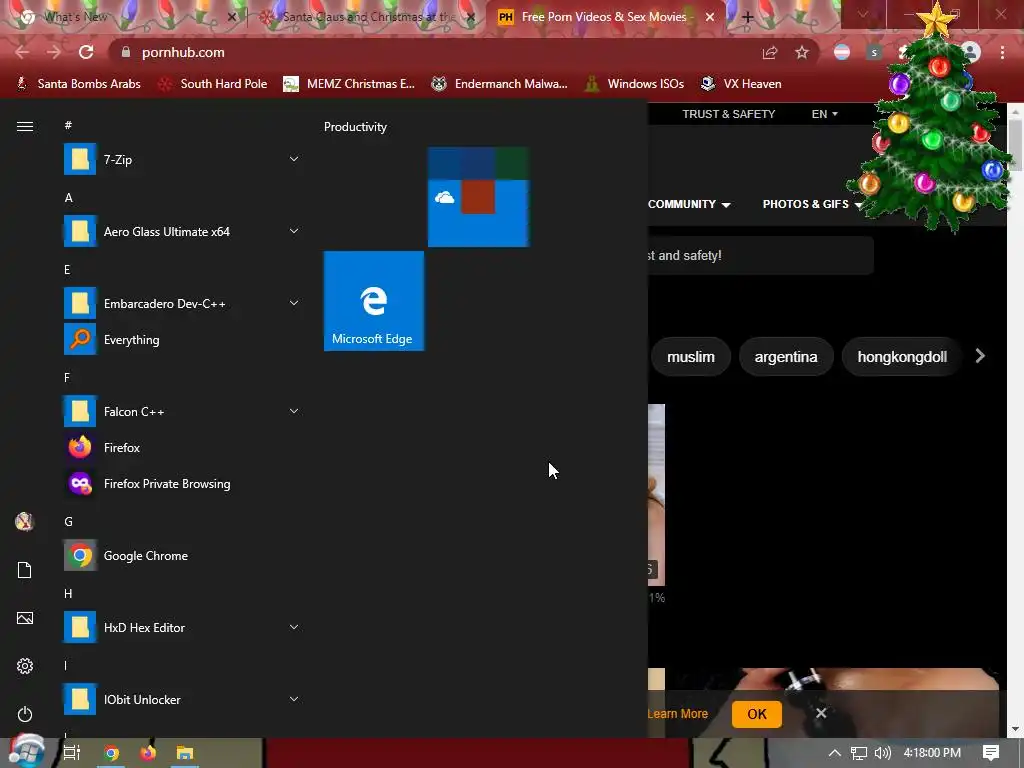This screenshot has height=768, width=1024.
Task: Click the taskbar clock showing 4:18:00 PM
Action: tap(932, 753)
